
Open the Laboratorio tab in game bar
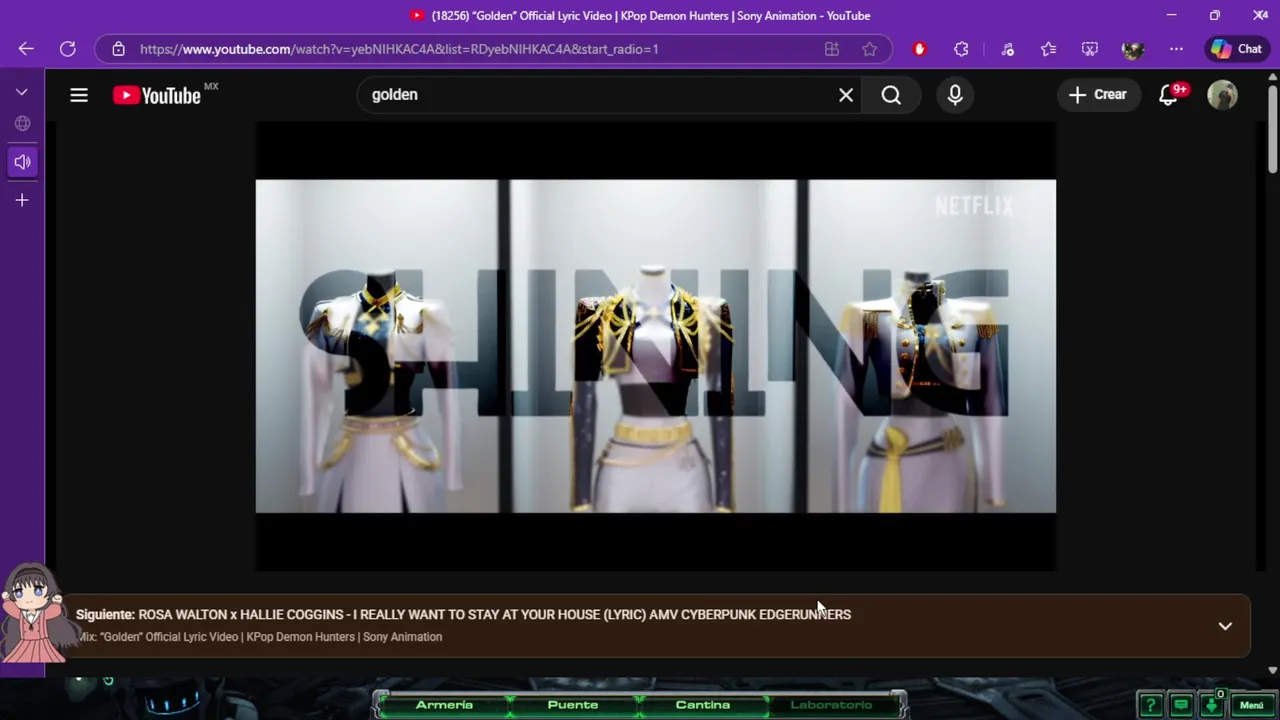(x=831, y=705)
